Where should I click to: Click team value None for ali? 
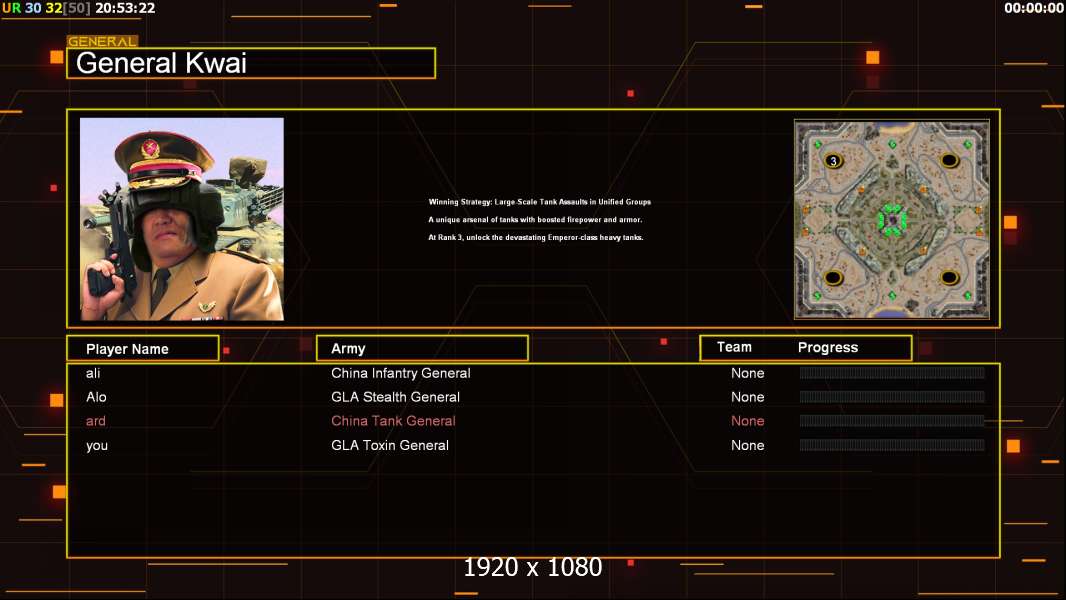(x=747, y=373)
